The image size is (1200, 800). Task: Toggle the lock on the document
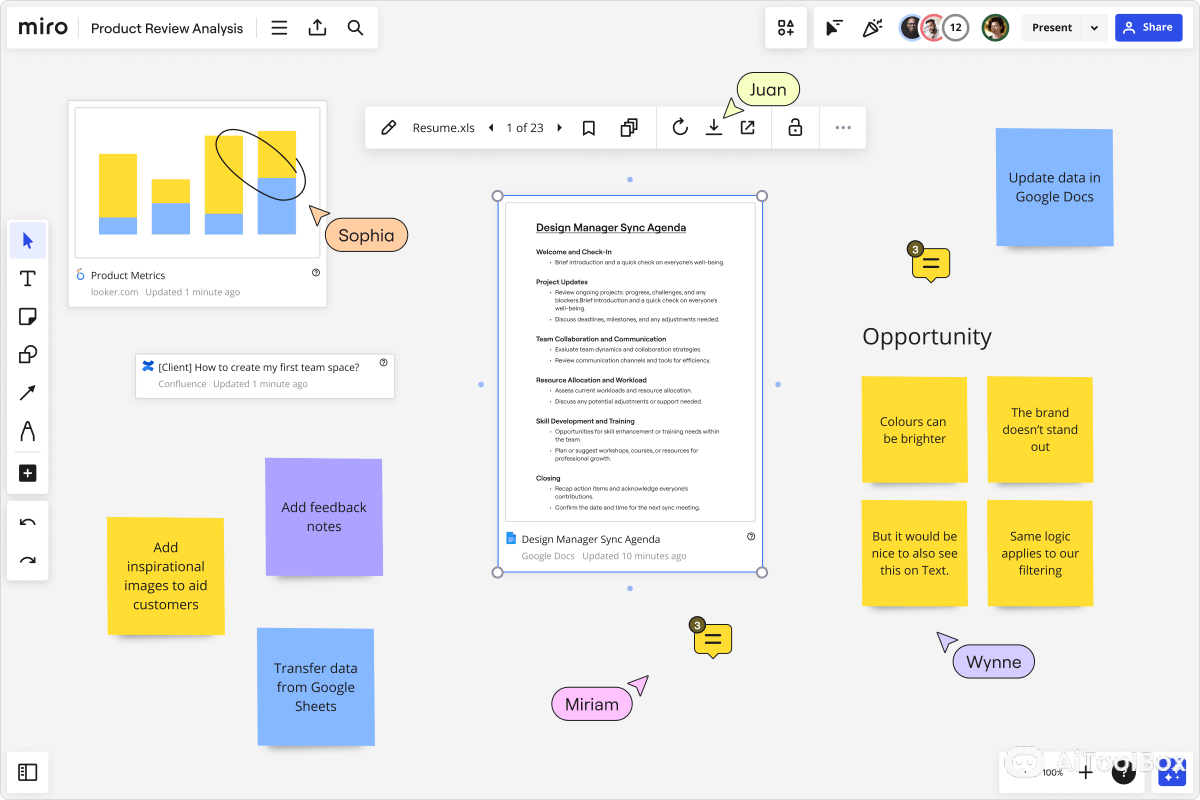coord(795,128)
